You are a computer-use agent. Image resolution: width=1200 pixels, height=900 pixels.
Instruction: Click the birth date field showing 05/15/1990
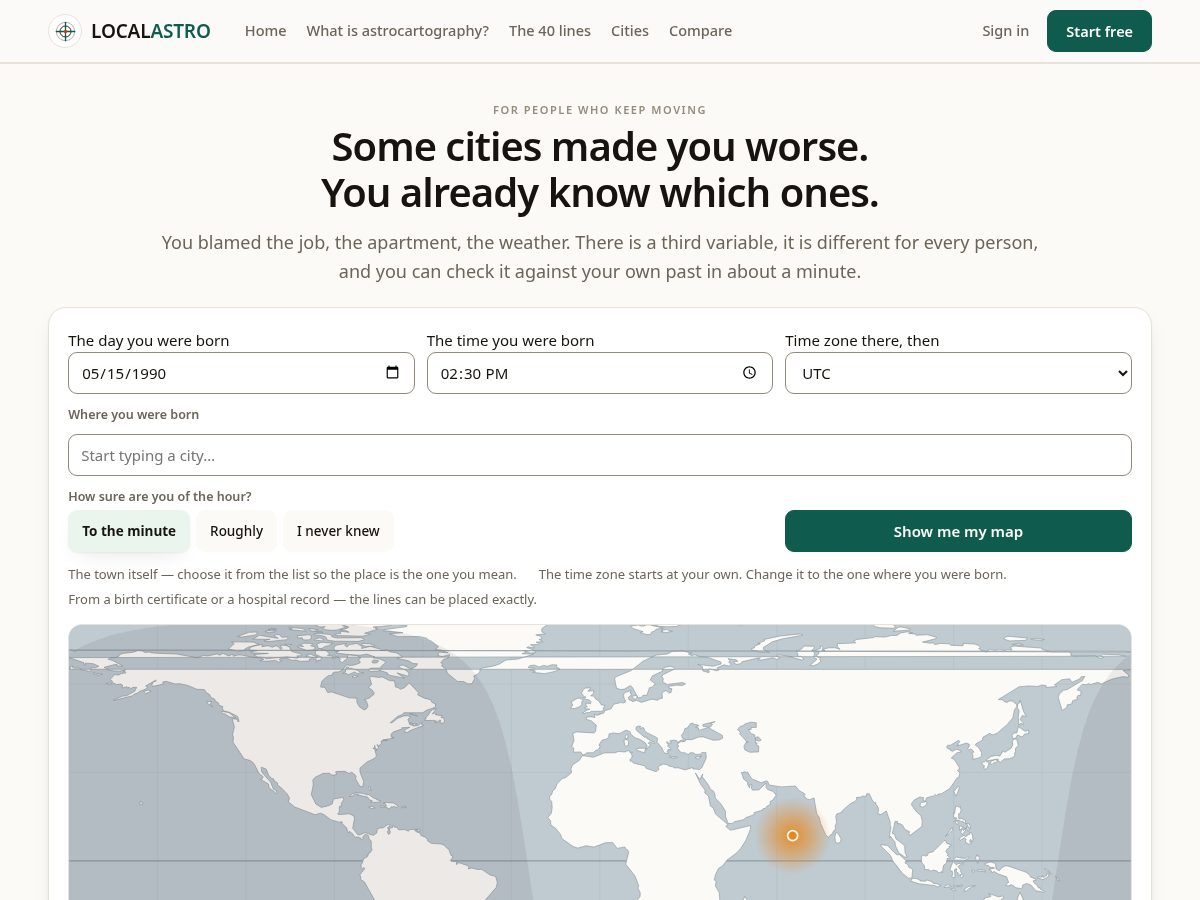point(241,373)
